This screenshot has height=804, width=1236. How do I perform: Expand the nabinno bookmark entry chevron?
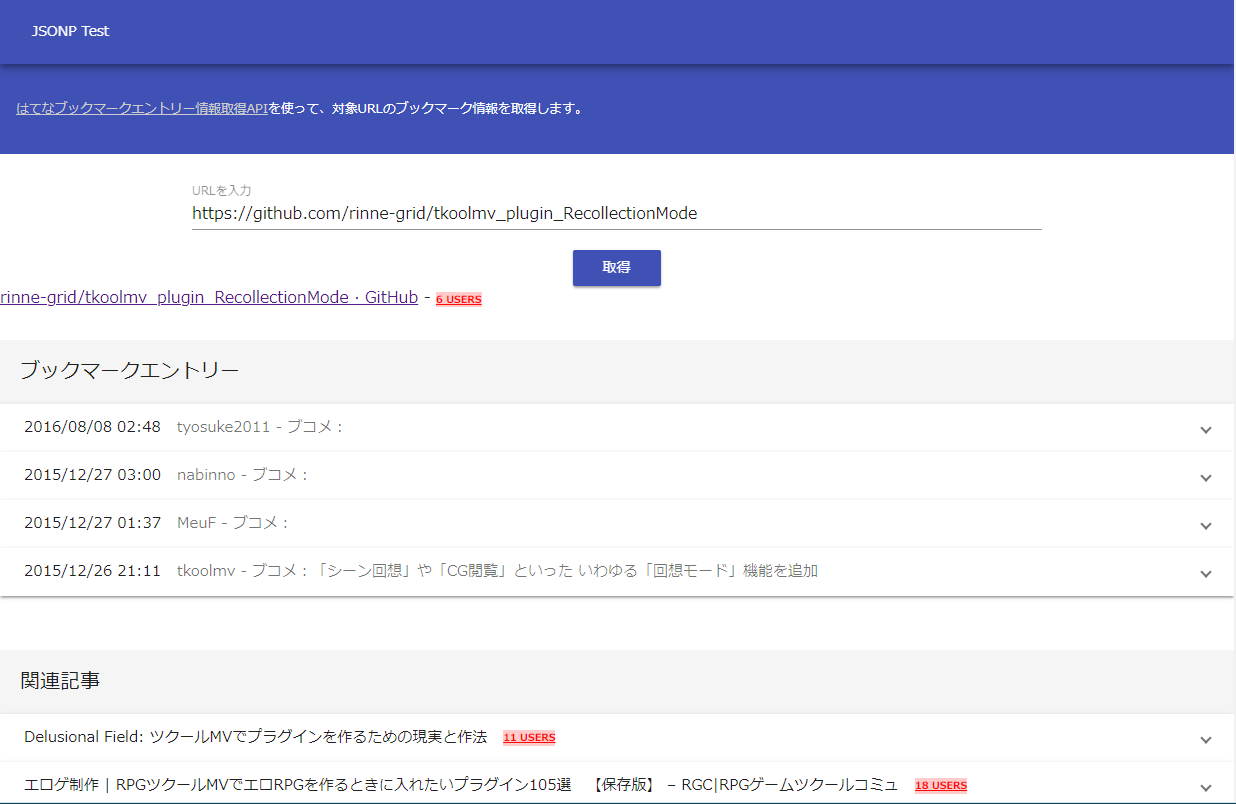[x=1205, y=477]
